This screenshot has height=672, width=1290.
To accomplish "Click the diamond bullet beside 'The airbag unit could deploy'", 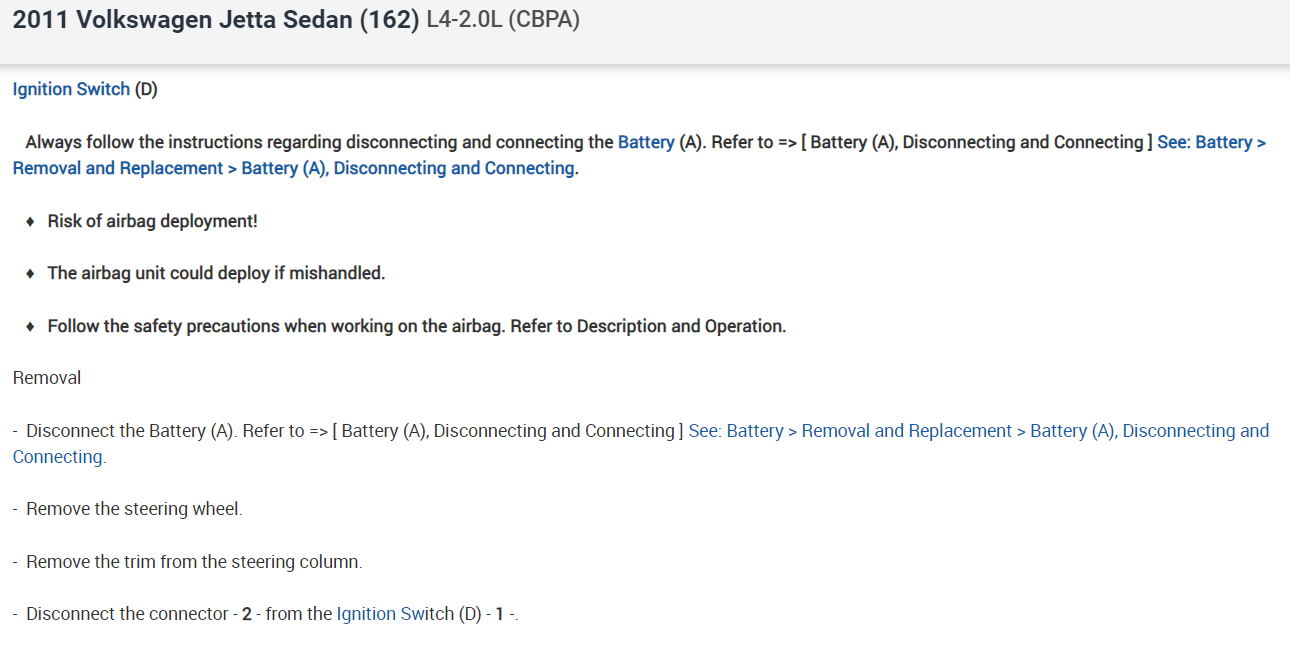I will [32, 273].
